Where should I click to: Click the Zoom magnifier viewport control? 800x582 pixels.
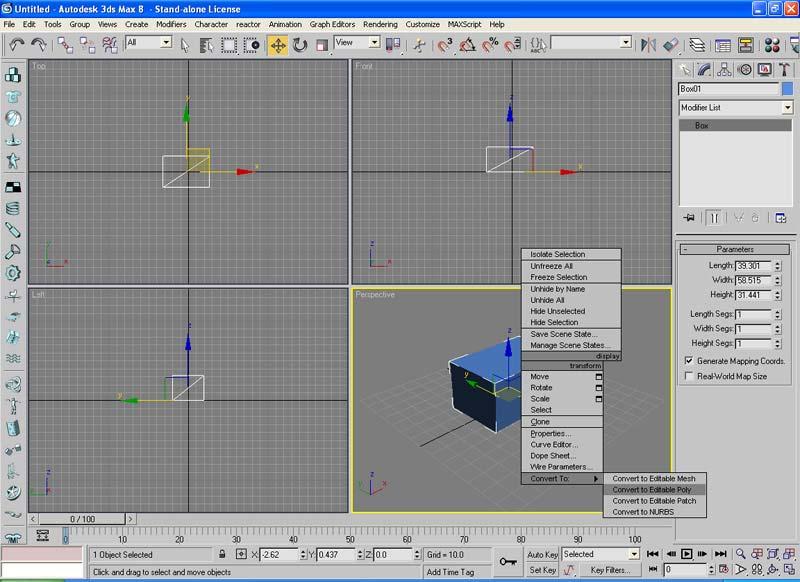coord(740,554)
